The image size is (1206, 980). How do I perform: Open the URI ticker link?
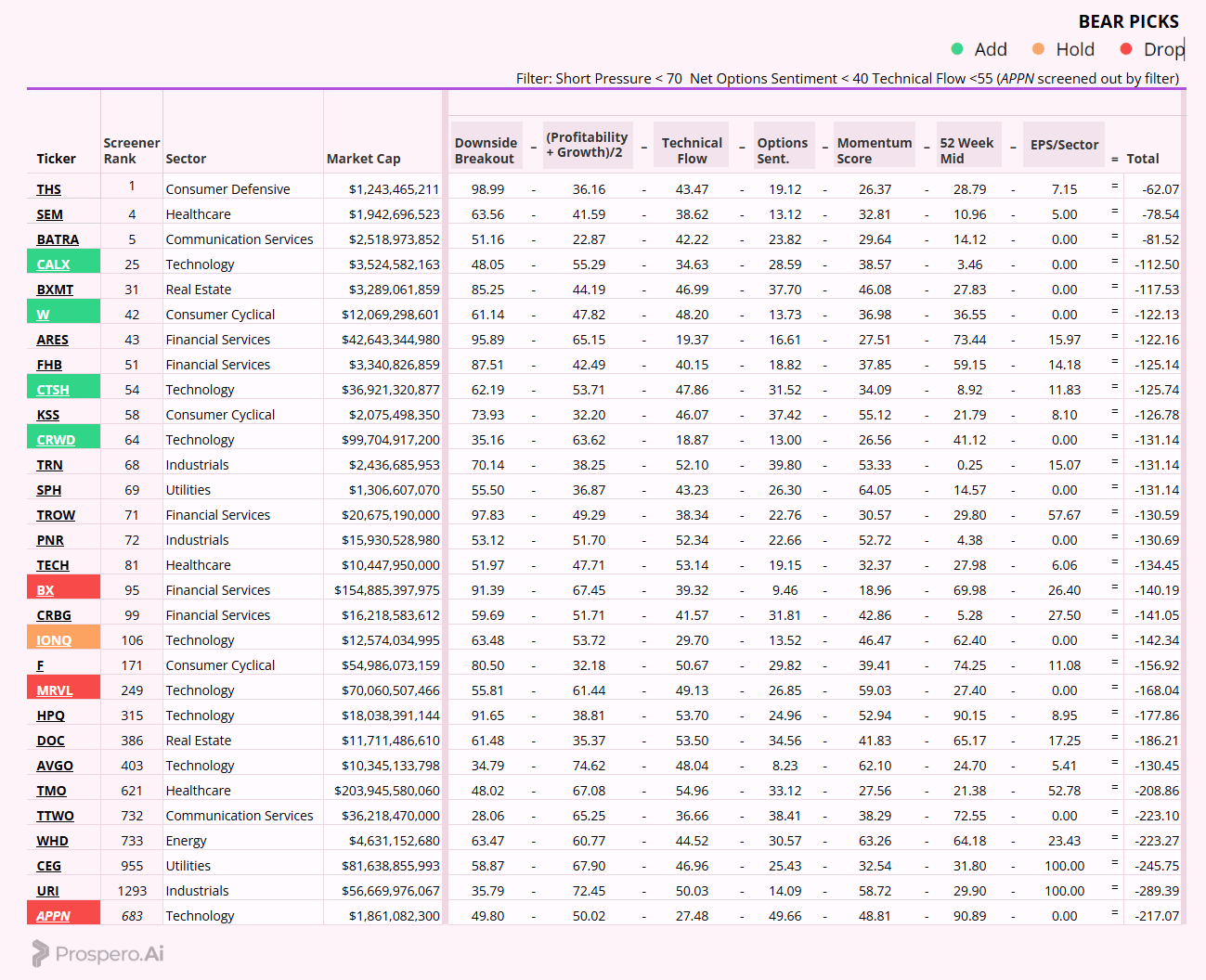48,891
